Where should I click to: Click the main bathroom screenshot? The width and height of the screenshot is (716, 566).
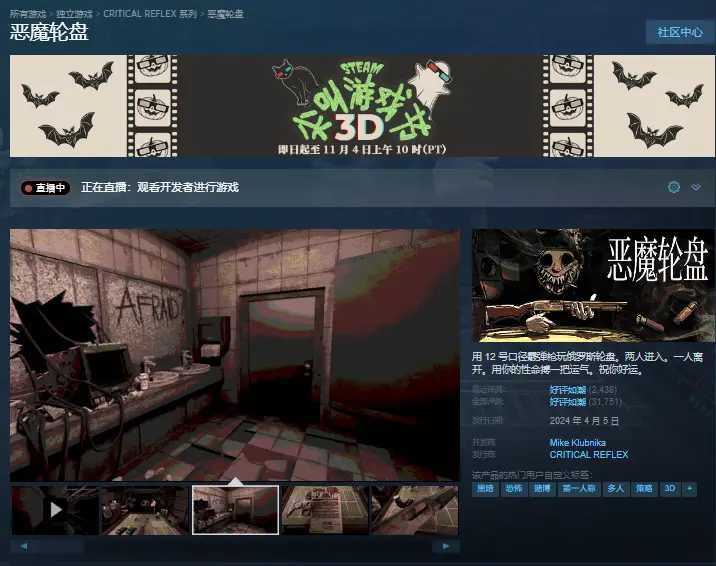(235, 355)
